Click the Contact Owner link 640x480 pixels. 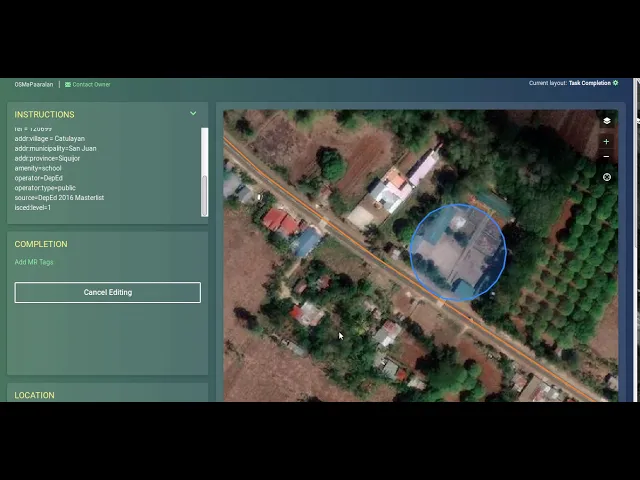pyautogui.click(x=91, y=84)
